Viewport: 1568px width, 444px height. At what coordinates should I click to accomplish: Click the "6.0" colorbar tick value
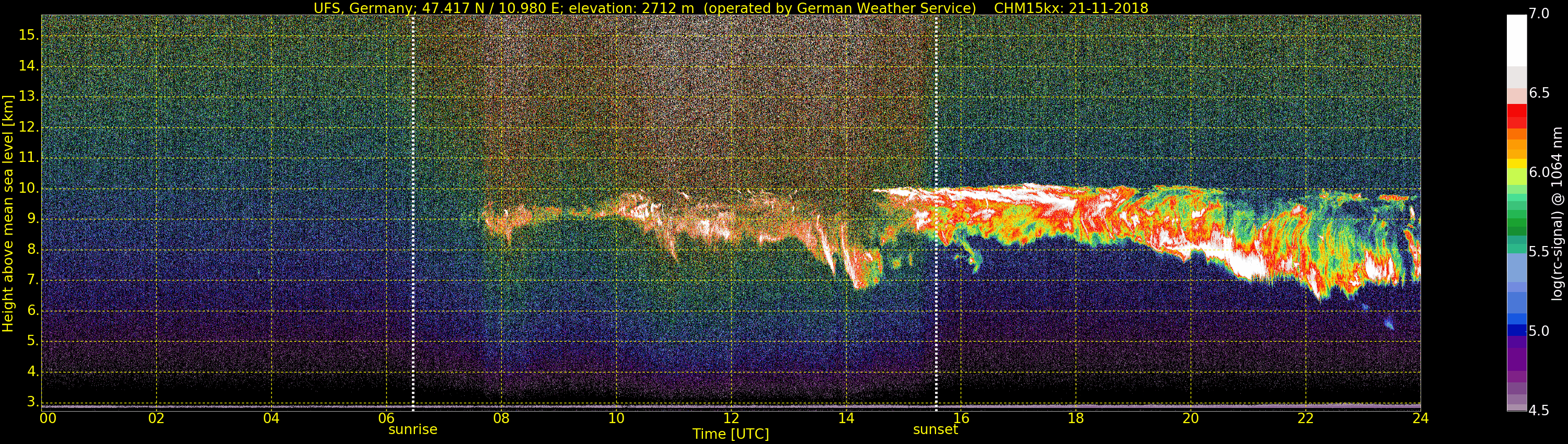[x=1539, y=173]
